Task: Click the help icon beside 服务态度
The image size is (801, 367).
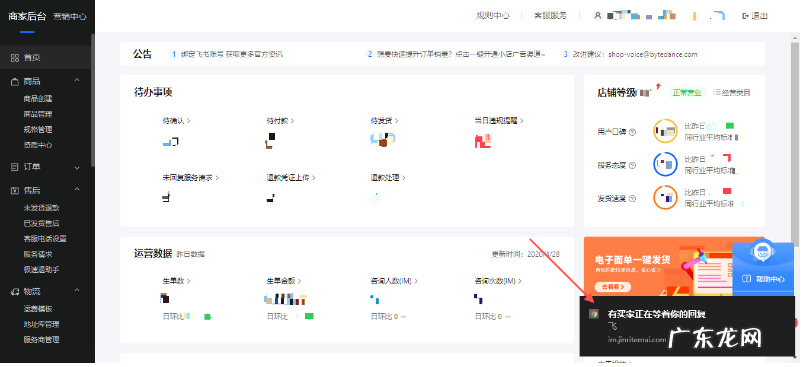Action: (x=632, y=165)
